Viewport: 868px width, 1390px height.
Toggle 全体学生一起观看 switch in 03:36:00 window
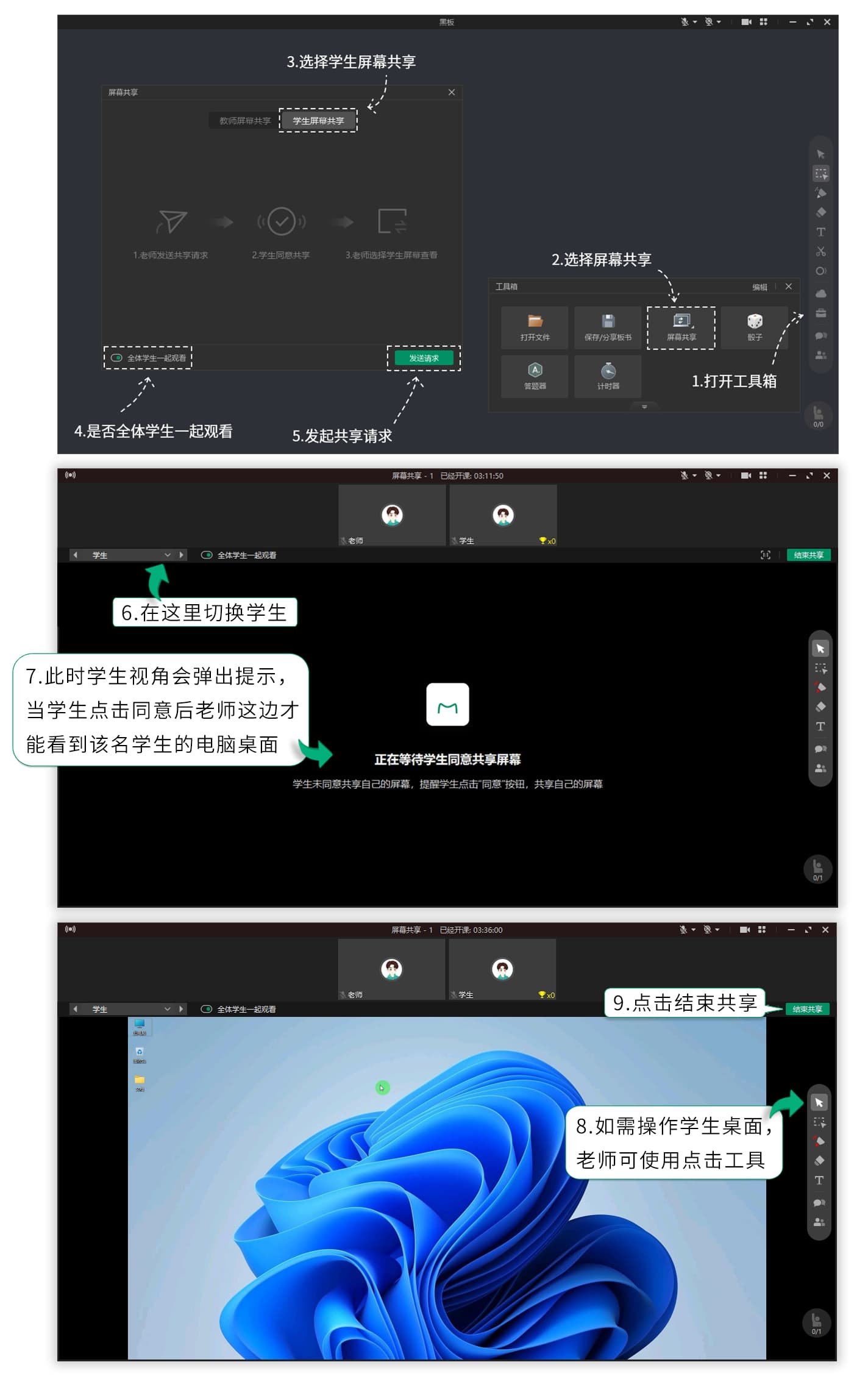tap(207, 1009)
